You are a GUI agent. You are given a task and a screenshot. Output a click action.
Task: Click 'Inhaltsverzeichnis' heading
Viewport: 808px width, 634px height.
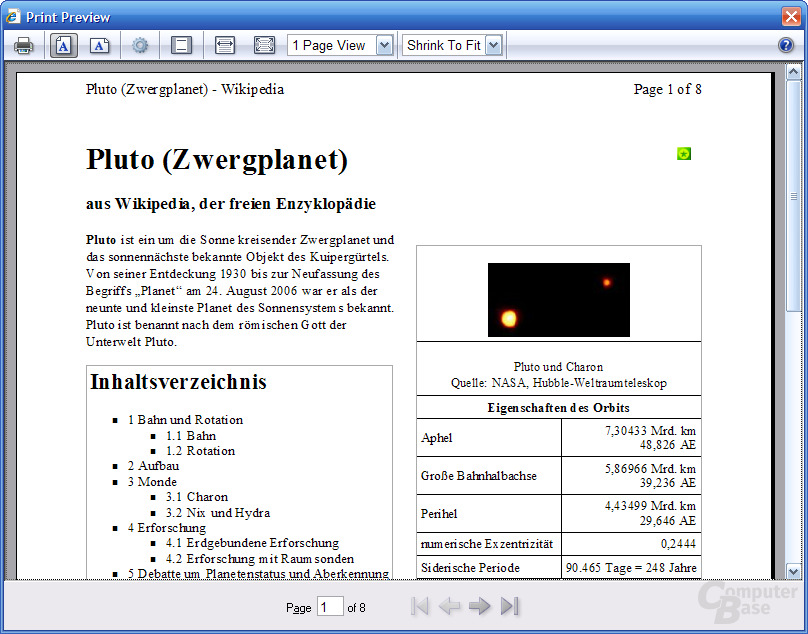click(178, 381)
